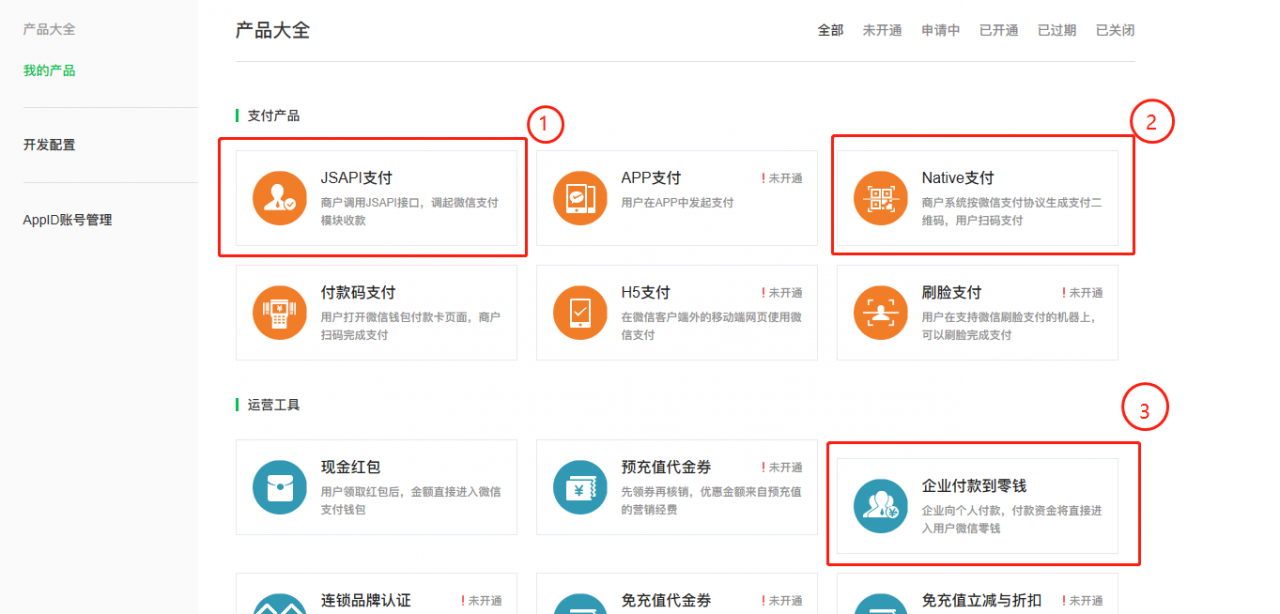This screenshot has width=1280, height=614.
Task: Select 产品大全 sidebar heading
Action: click(49, 29)
